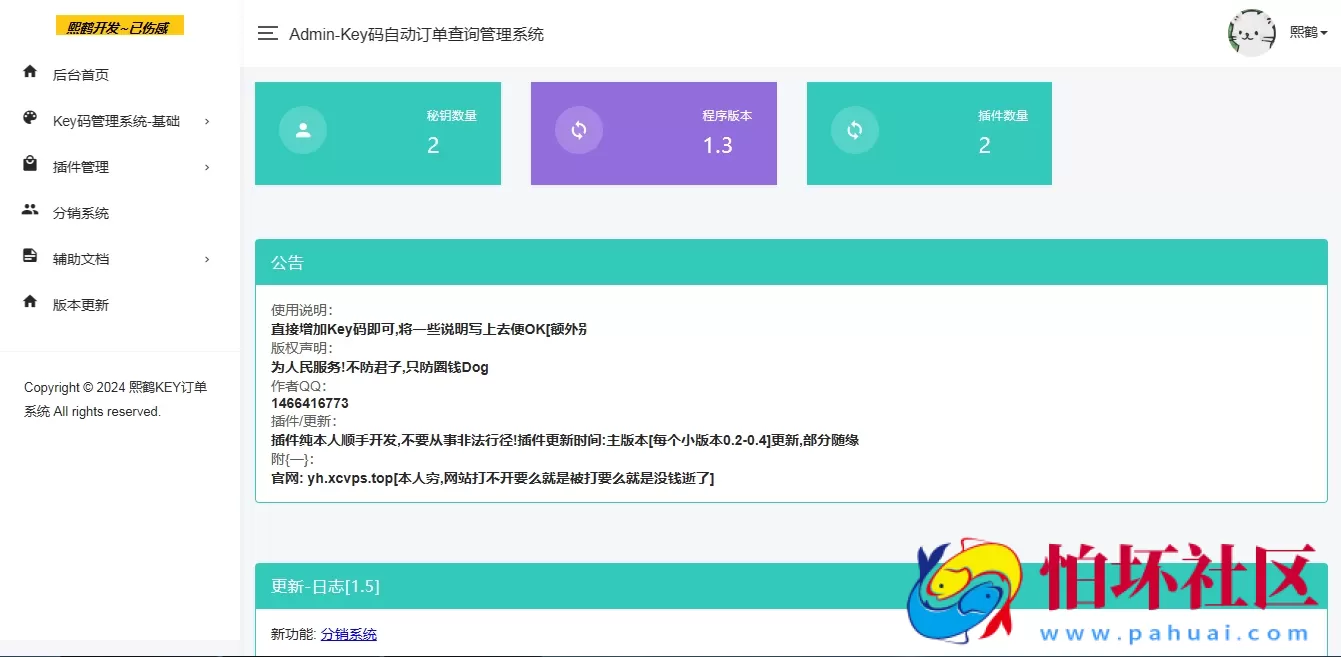Viewport: 1341px width, 657px height.
Task: Click the refresh icon on the 插件数量 card
Action: pos(854,128)
